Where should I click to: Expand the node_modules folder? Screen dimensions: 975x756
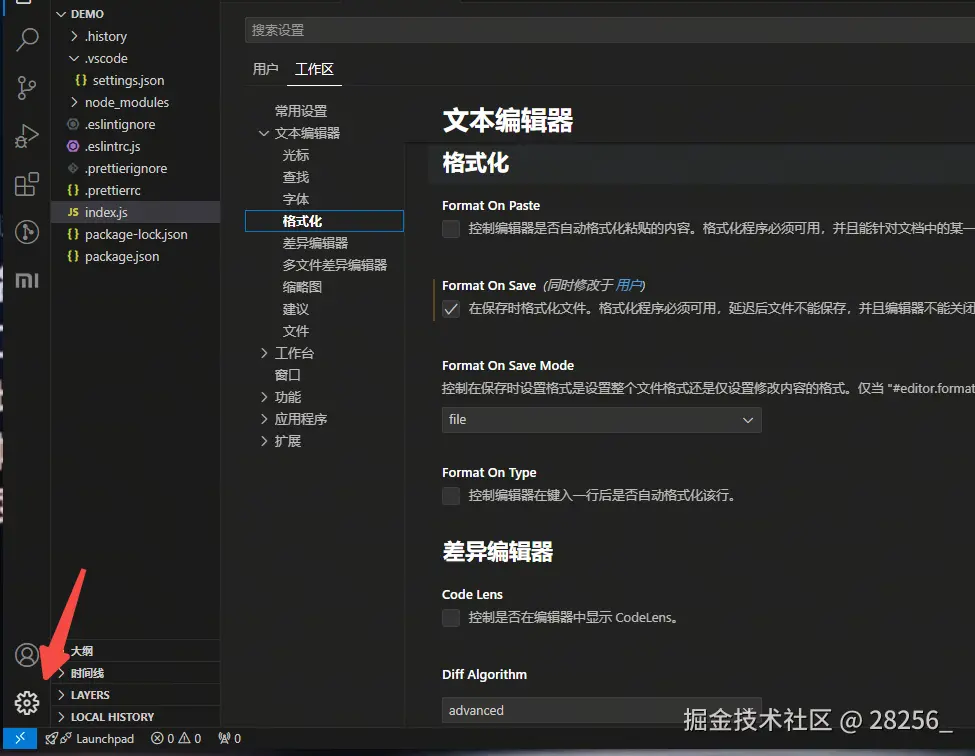[74, 102]
